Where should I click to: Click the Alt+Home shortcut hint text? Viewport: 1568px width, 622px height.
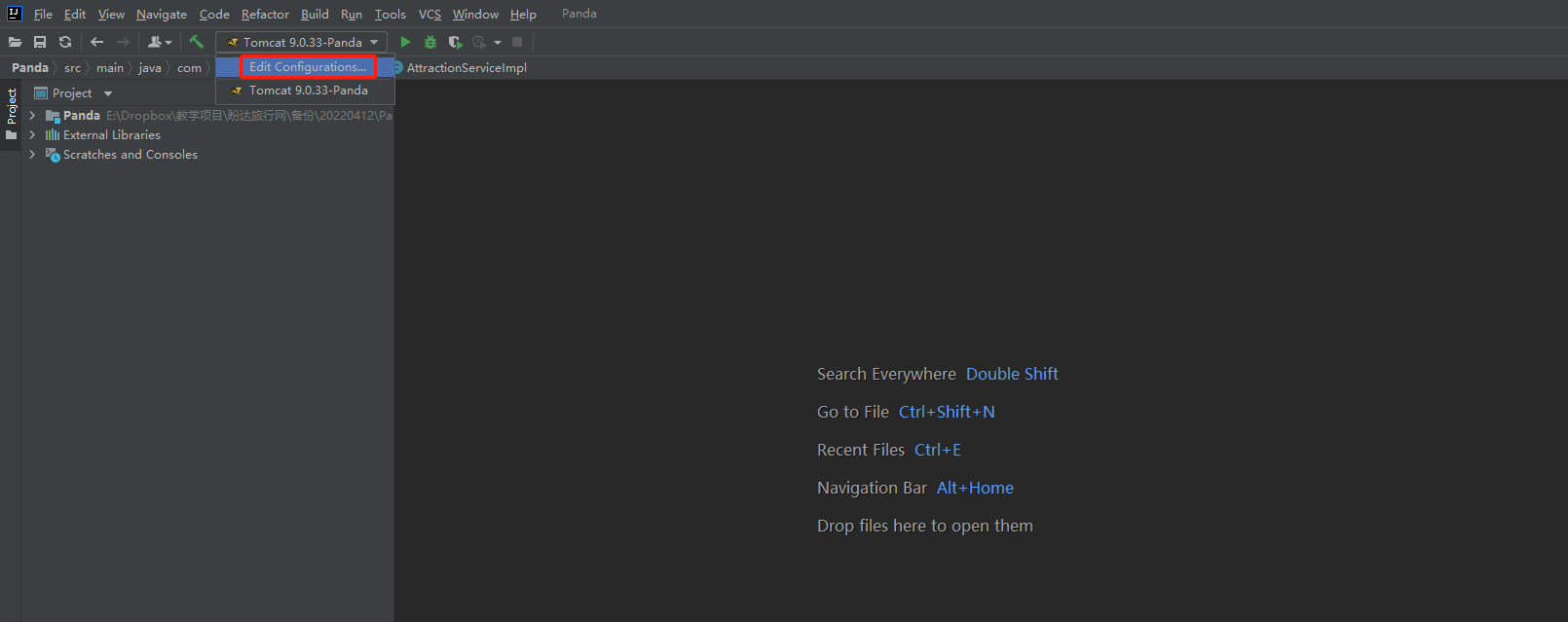coord(975,488)
